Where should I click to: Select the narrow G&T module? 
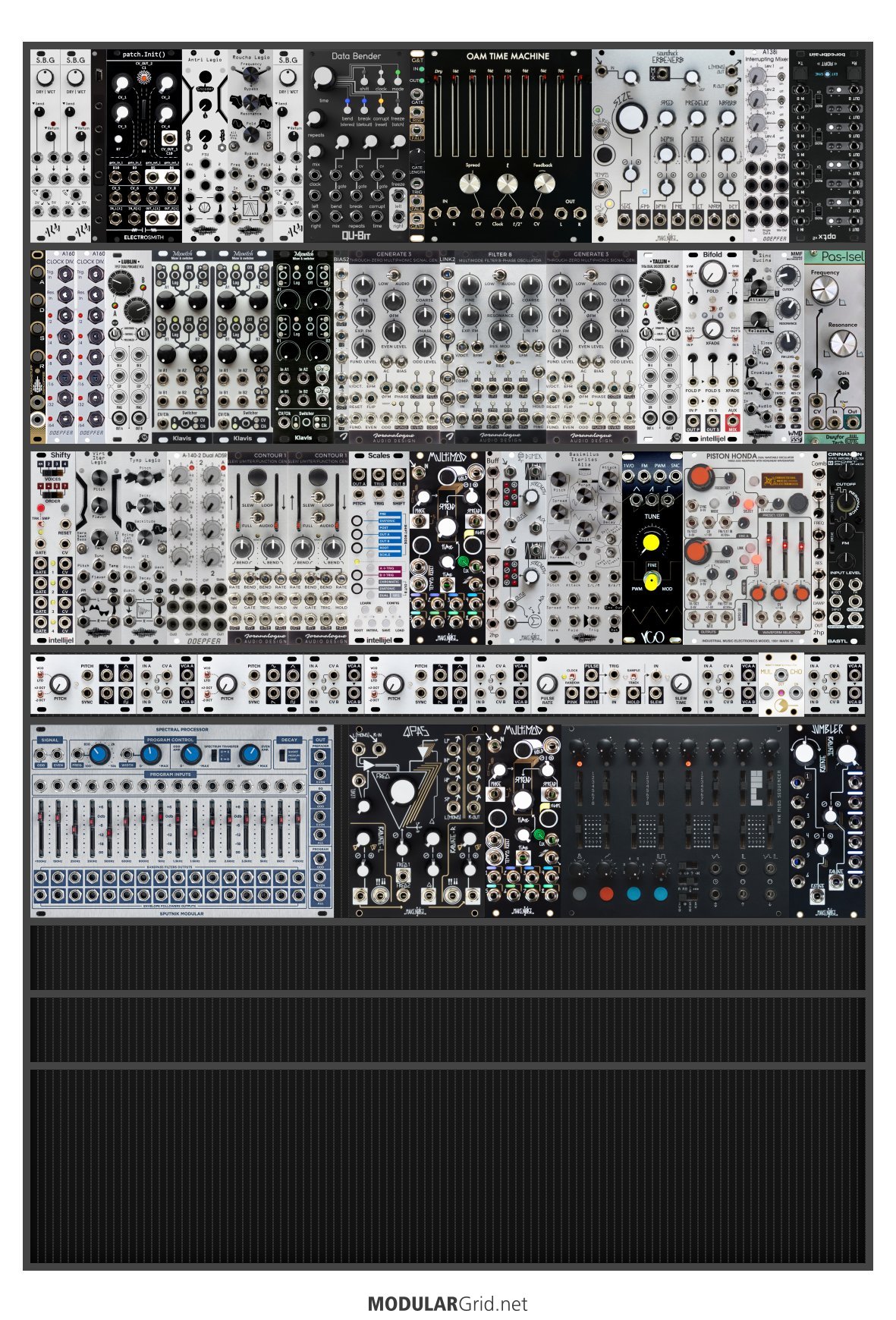(417, 146)
